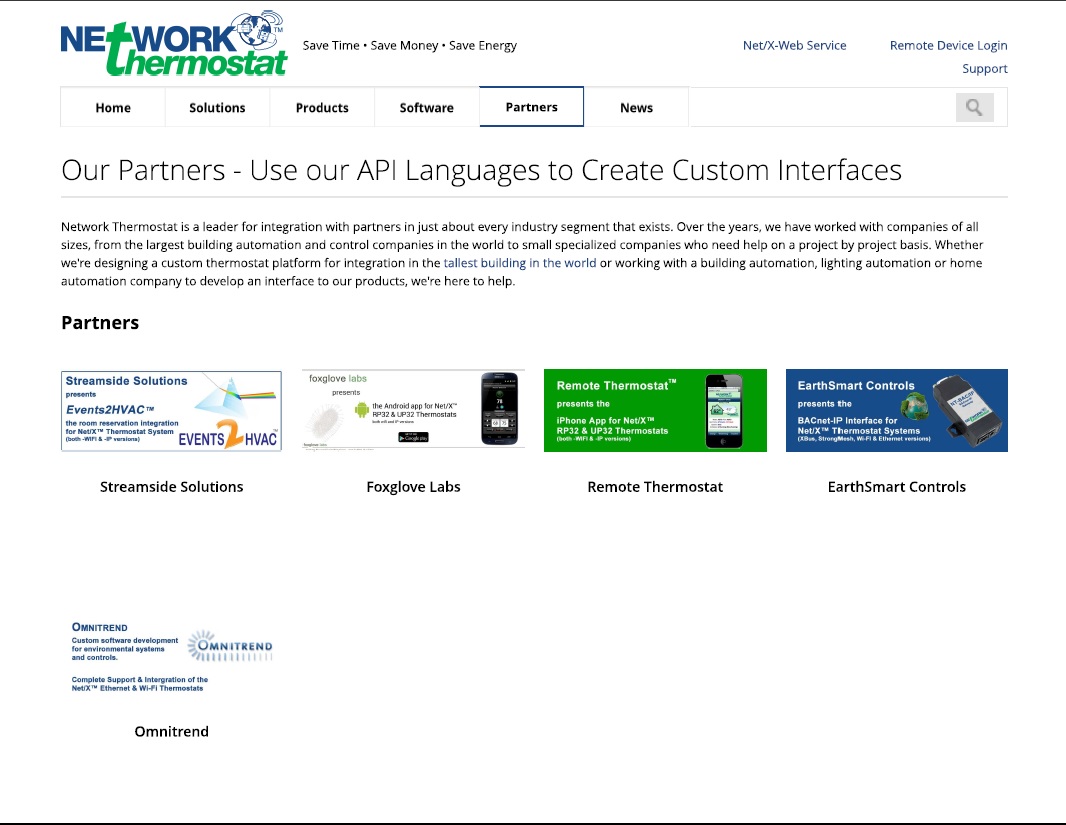Viewport: 1066px width, 825px height.
Task: Open the Streamside Solutions text link
Action: click(x=171, y=487)
